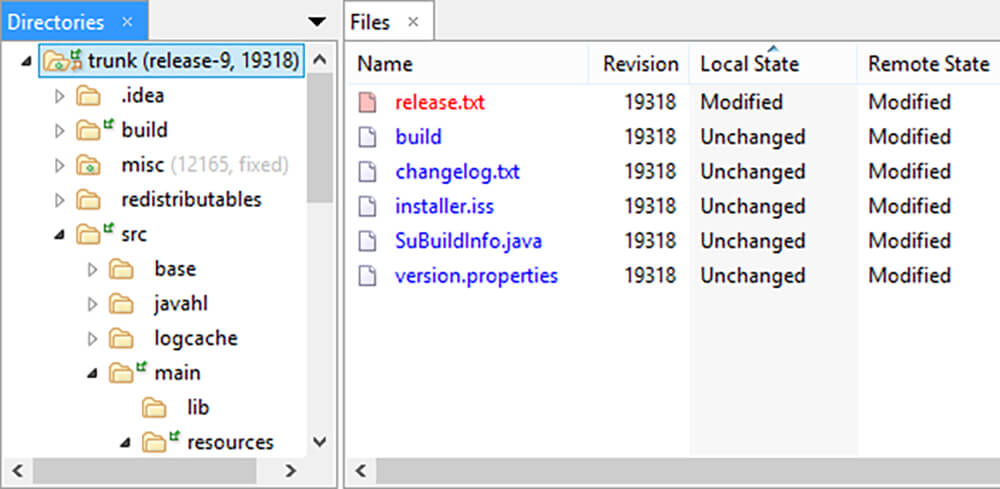Click the lib folder icon
Viewport: 1000px width, 489px height.
point(154,408)
